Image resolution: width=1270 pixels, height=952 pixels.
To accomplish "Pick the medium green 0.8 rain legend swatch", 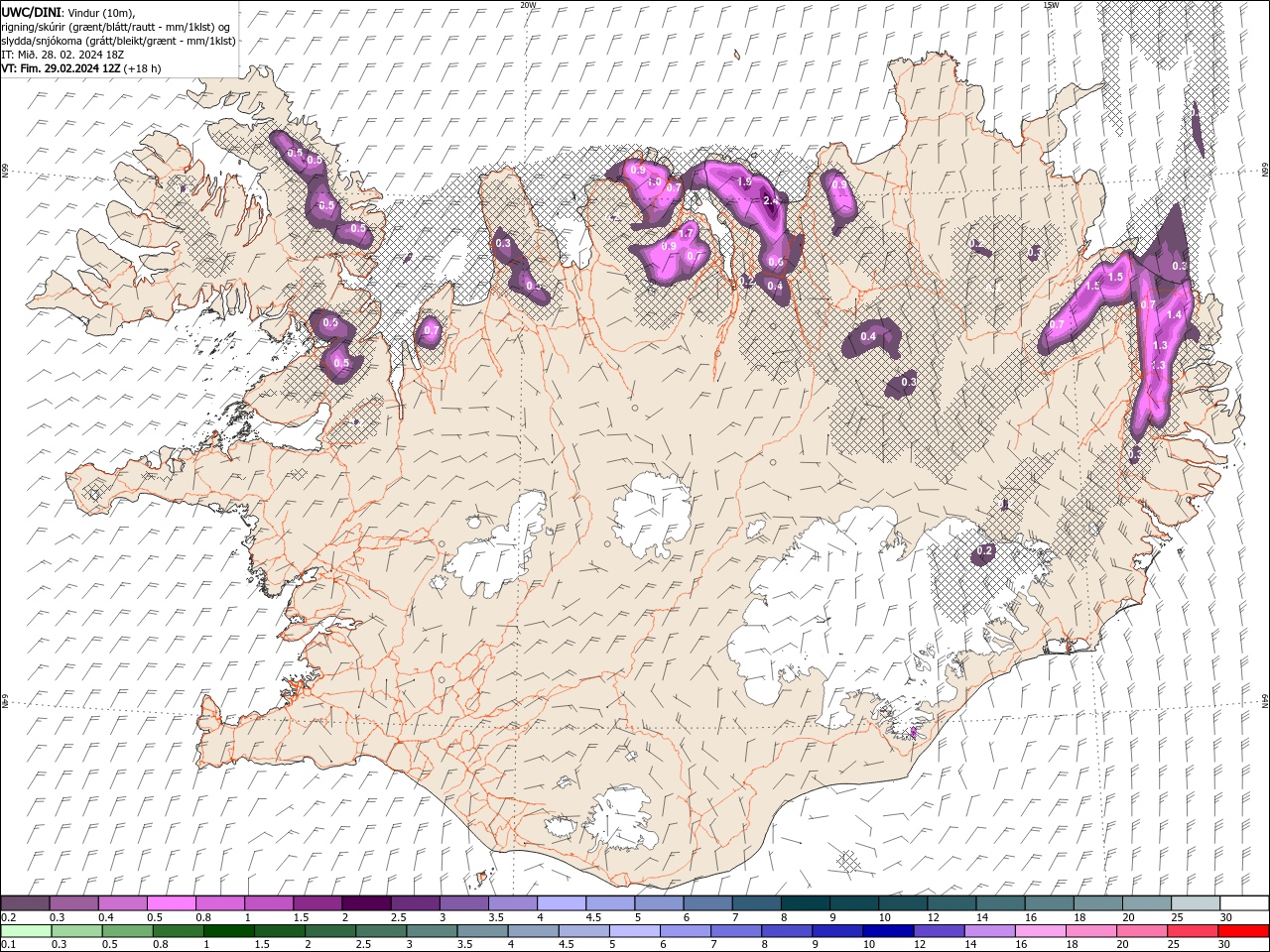I will click(x=179, y=931).
